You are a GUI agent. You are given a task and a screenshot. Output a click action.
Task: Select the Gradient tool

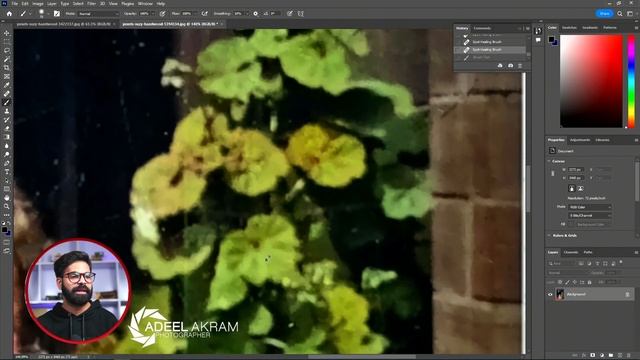click(x=7, y=137)
